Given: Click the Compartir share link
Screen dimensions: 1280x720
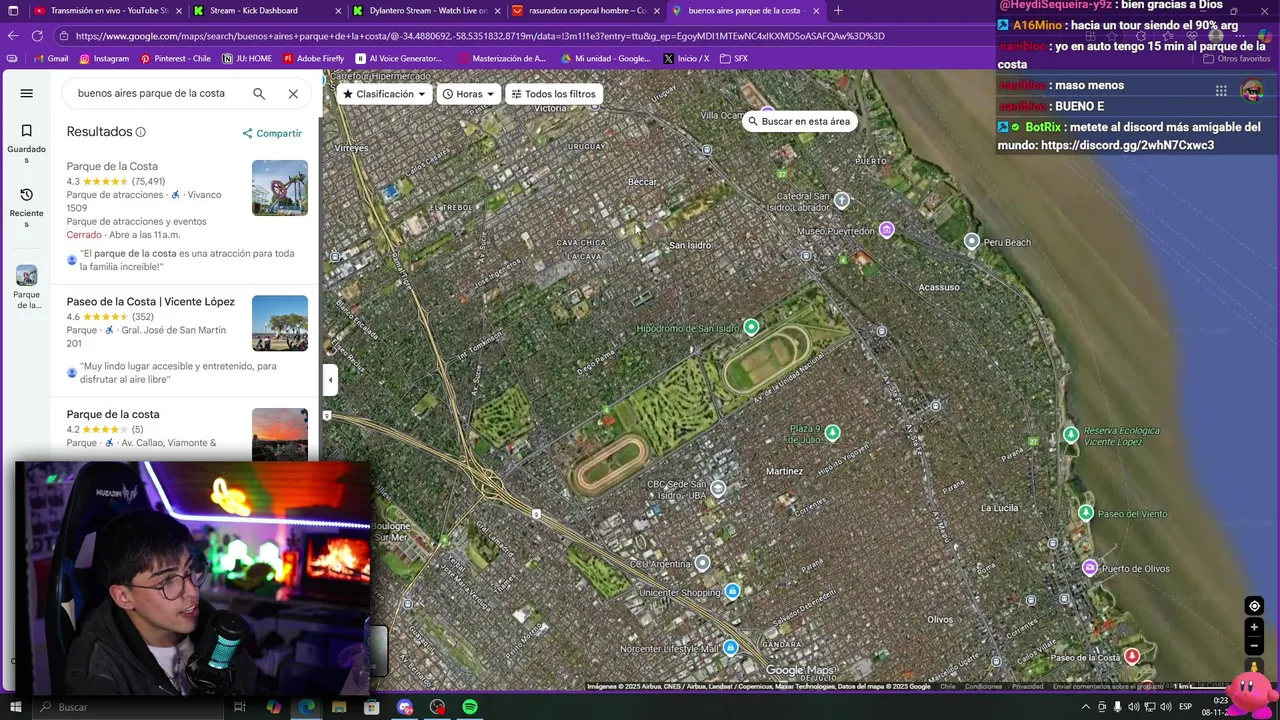Looking at the screenshot, I should (x=272, y=133).
